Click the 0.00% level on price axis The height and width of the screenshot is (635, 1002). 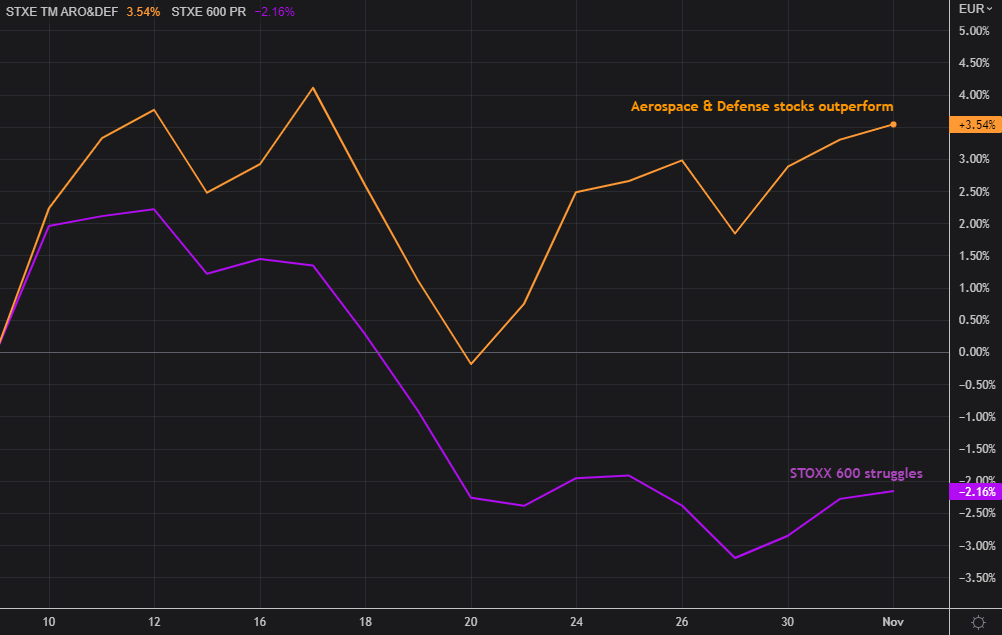(x=974, y=352)
